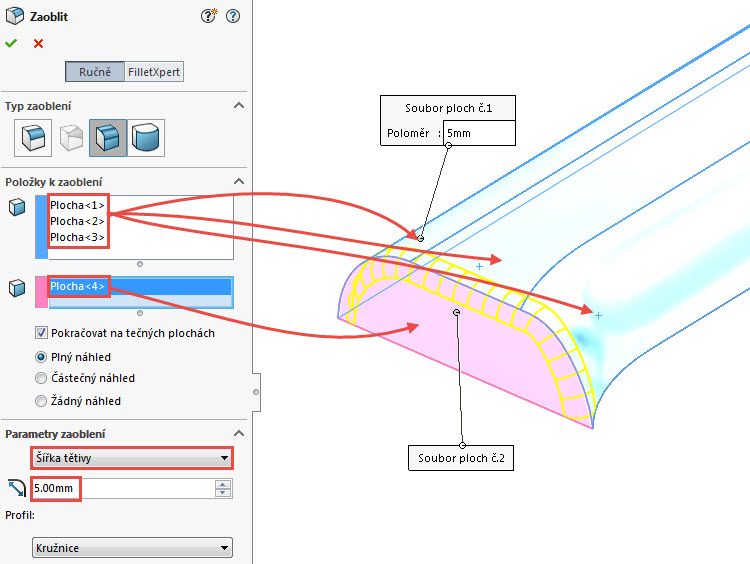Click face set 2 cube icon
The width and height of the screenshot is (750, 564).
click(17, 288)
